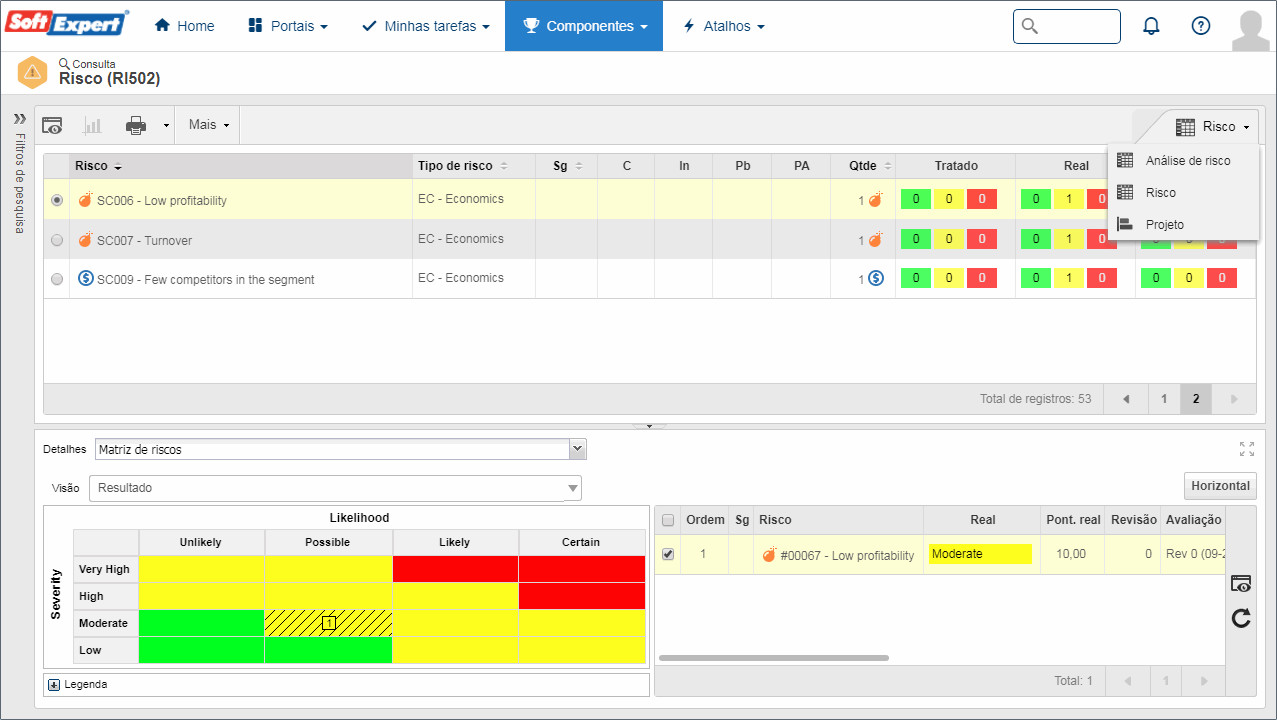The image size is (1277, 720).
Task: Open the Visão Resultado dropdown
Action: pos(335,488)
